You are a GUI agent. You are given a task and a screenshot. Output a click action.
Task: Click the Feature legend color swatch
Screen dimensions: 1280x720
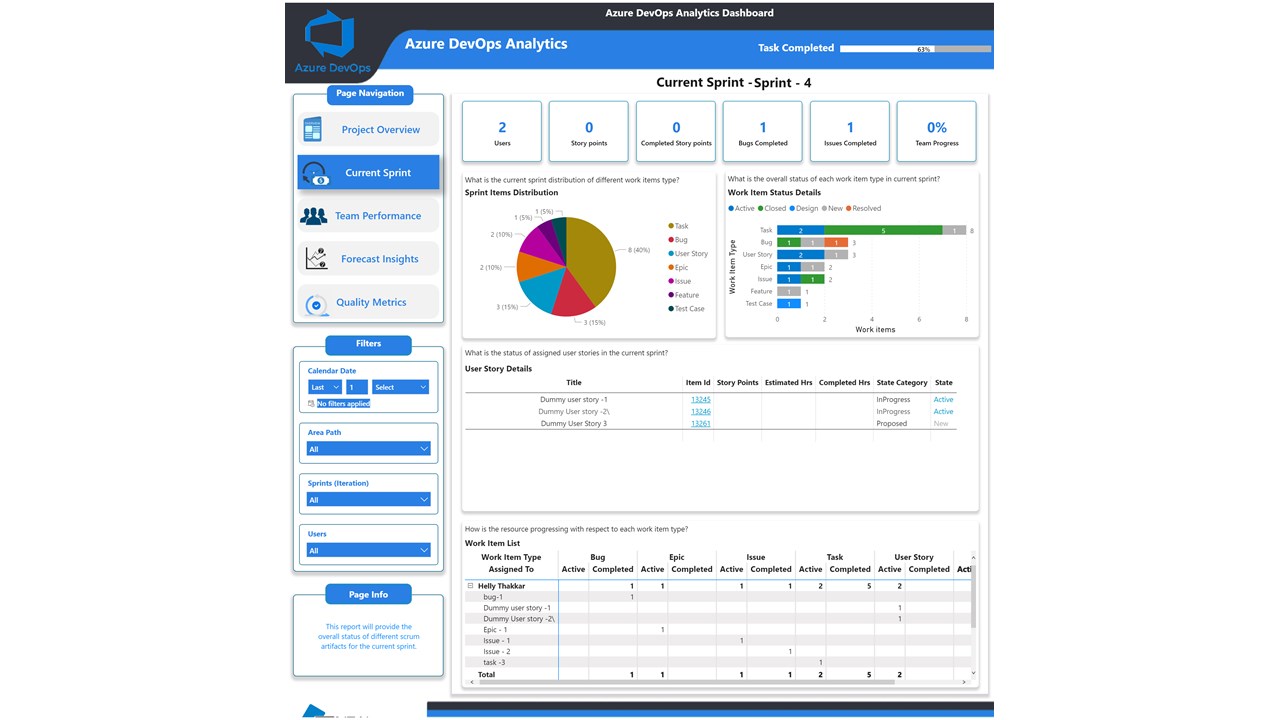(671, 295)
